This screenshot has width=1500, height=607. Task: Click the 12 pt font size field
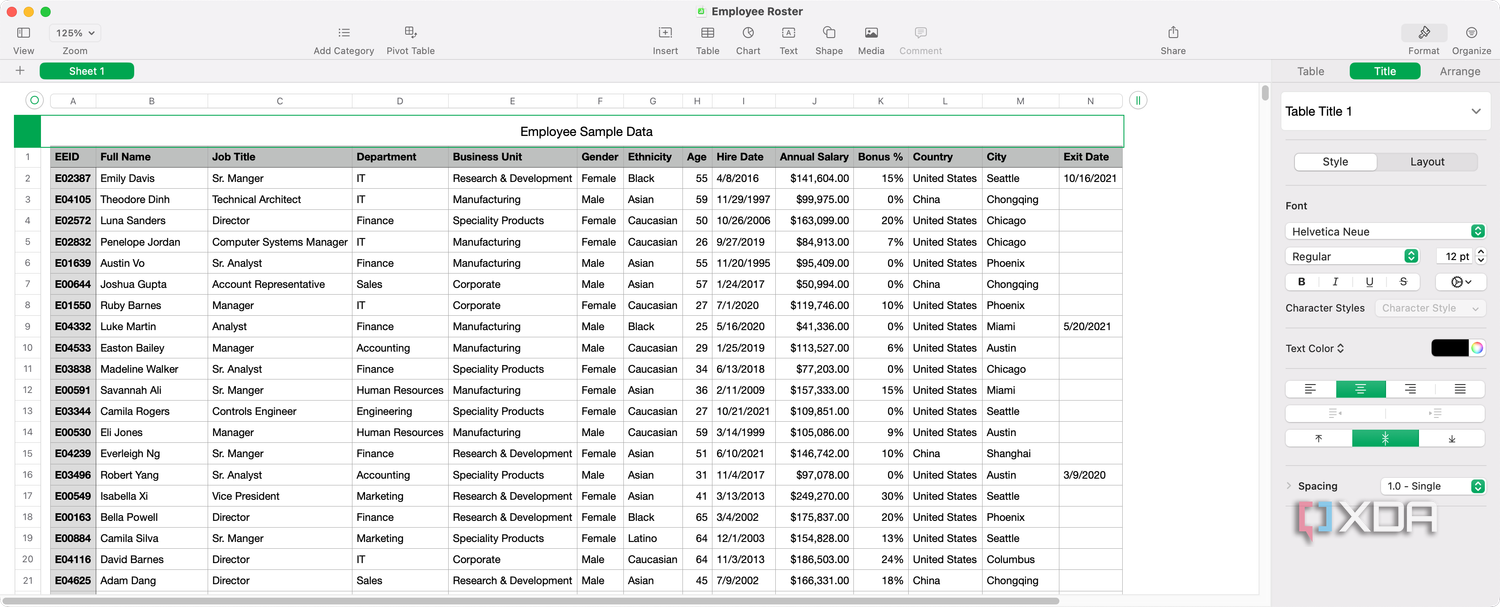[x=1453, y=256]
